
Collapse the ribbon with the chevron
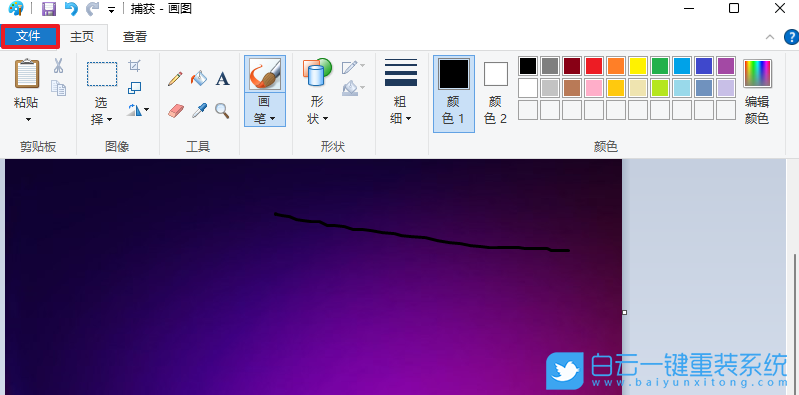770,37
